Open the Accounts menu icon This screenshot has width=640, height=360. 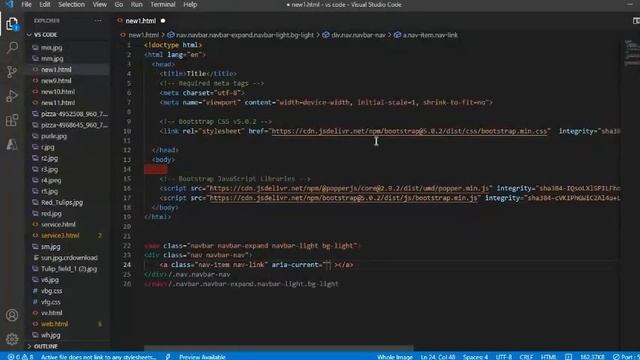[x=12, y=315]
